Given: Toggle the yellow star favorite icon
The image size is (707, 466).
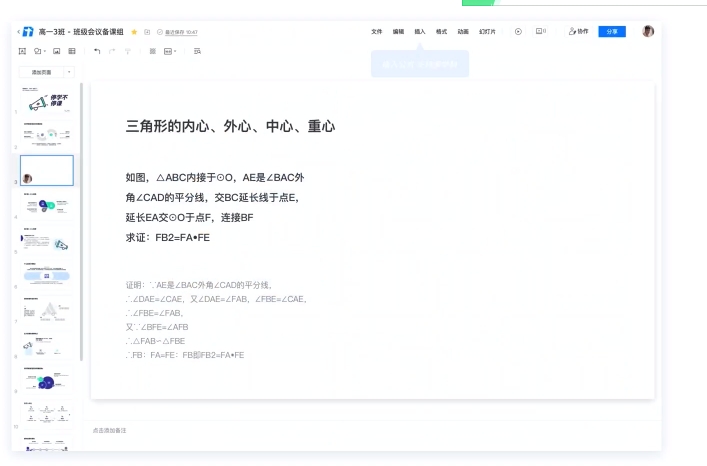Looking at the screenshot, I should coord(134,32).
